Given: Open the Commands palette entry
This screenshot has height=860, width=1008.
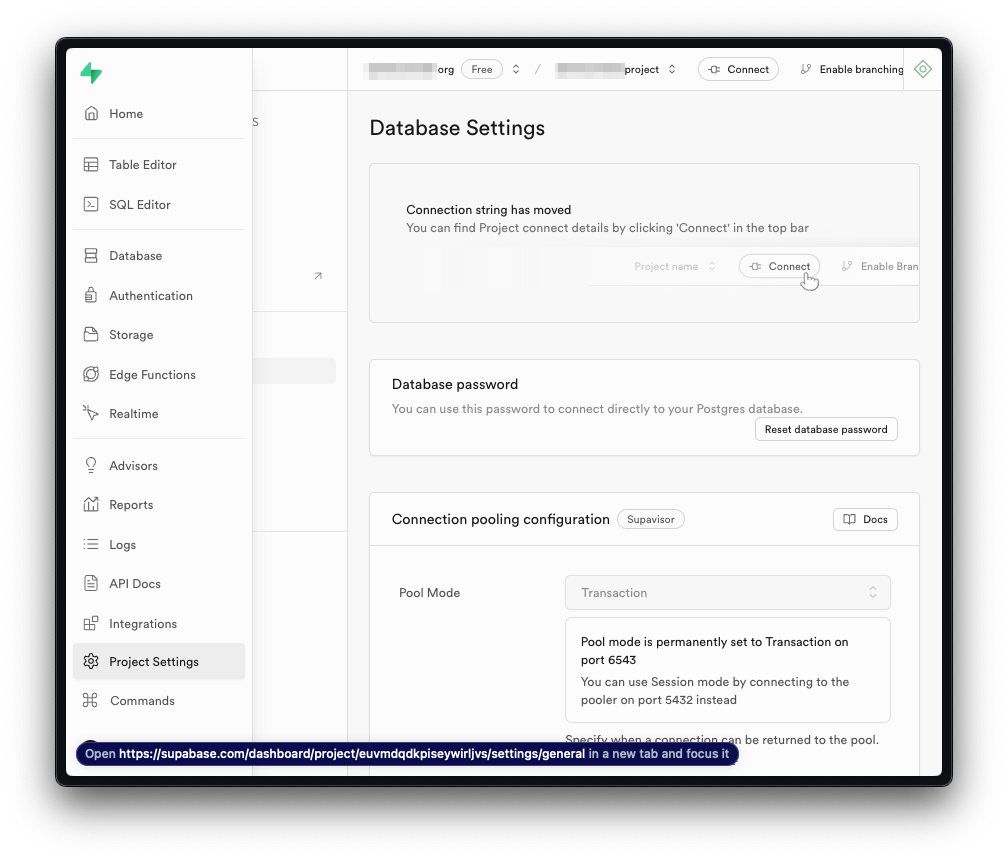Looking at the screenshot, I should 141,700.
